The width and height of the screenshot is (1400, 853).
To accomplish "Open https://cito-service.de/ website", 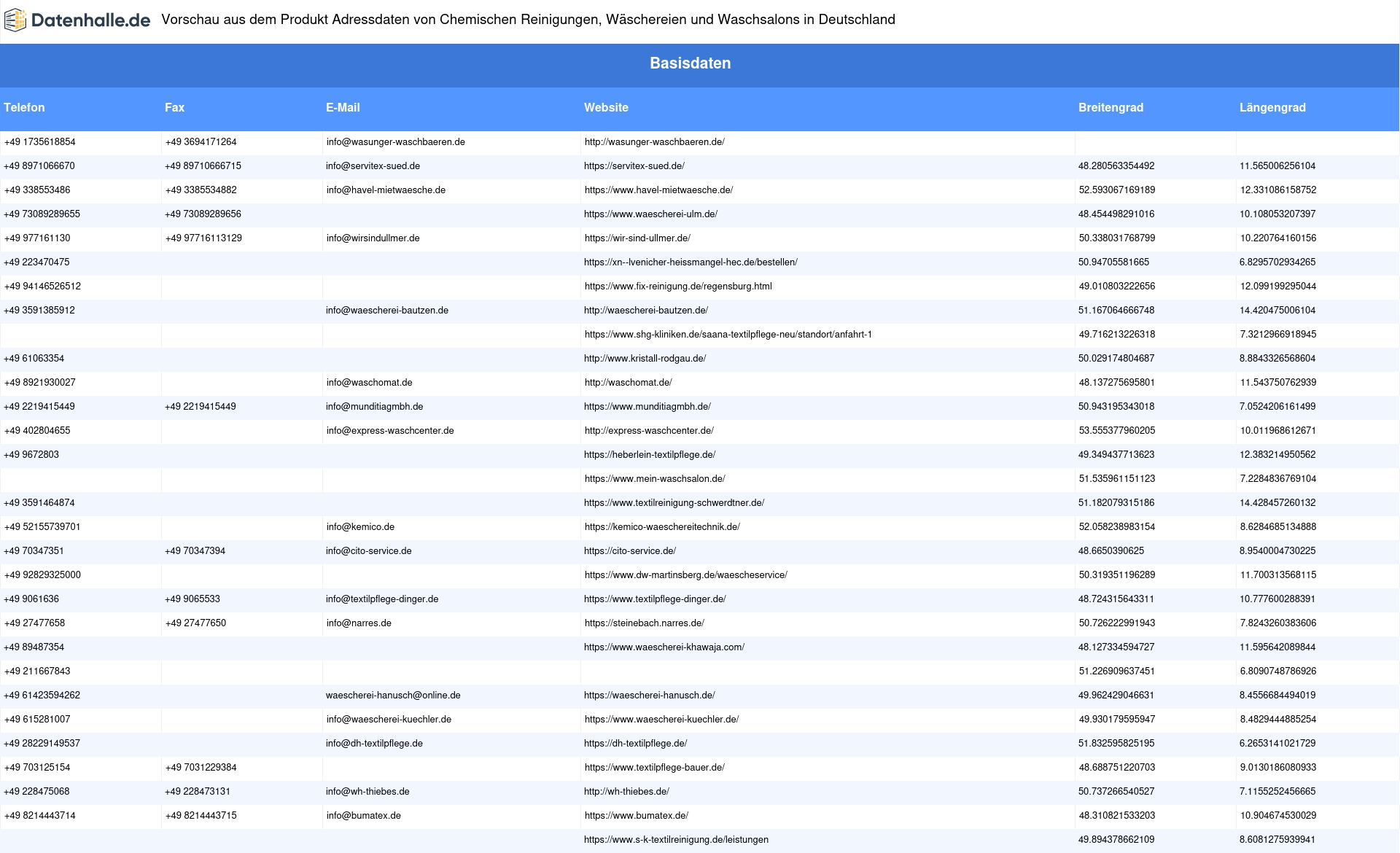I will [630, 551].
